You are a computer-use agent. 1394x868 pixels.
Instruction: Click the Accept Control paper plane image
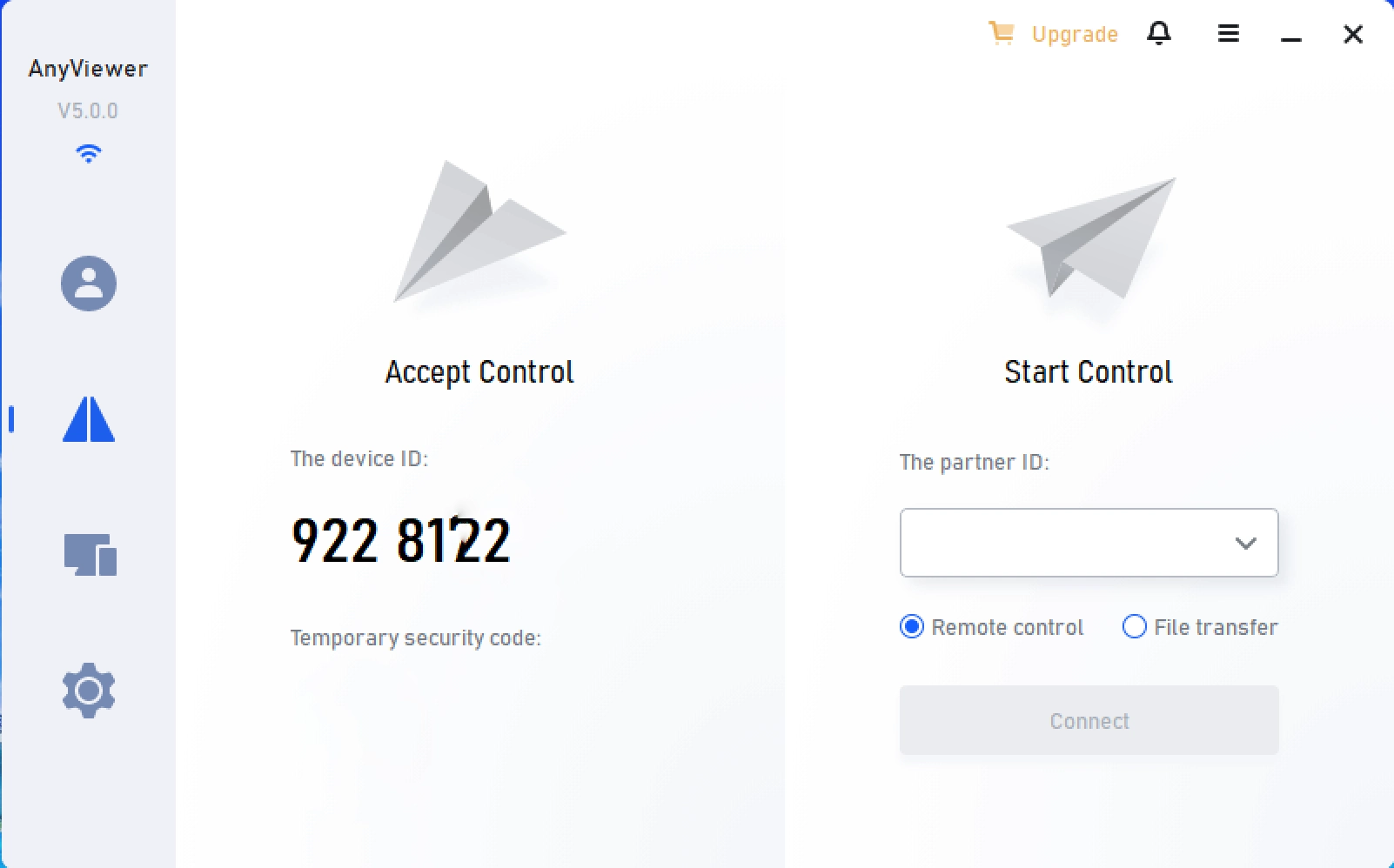(x=479, y=231)
